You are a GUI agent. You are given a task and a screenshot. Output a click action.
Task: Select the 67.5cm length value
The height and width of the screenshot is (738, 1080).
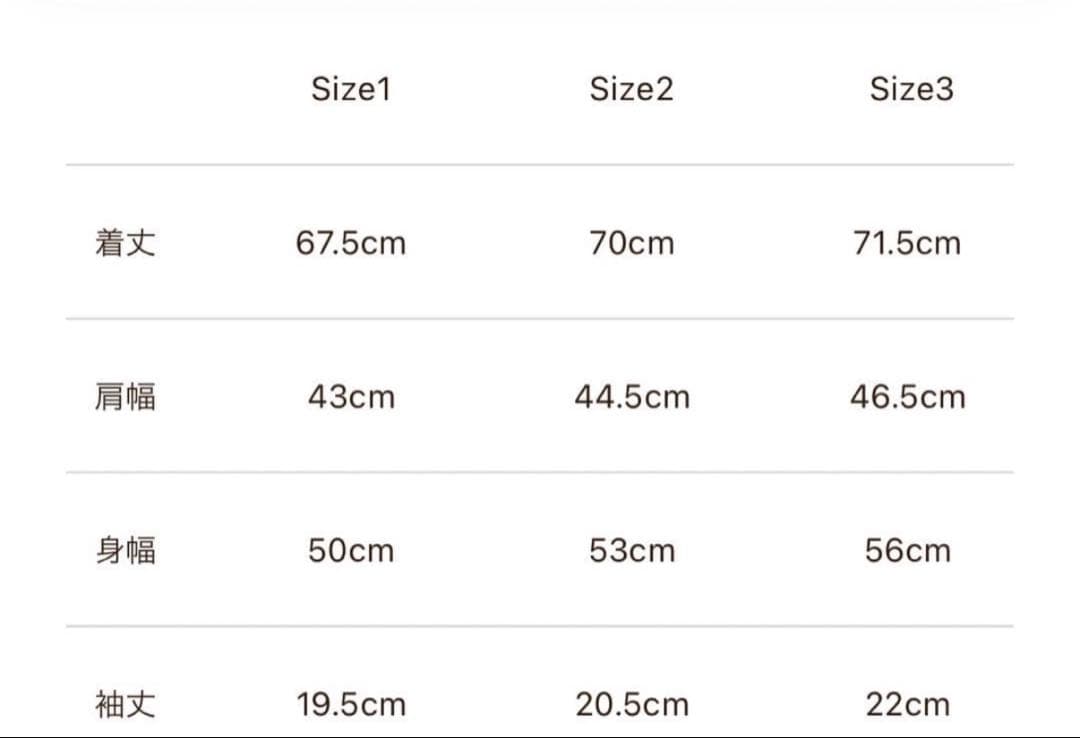point(351,243)
